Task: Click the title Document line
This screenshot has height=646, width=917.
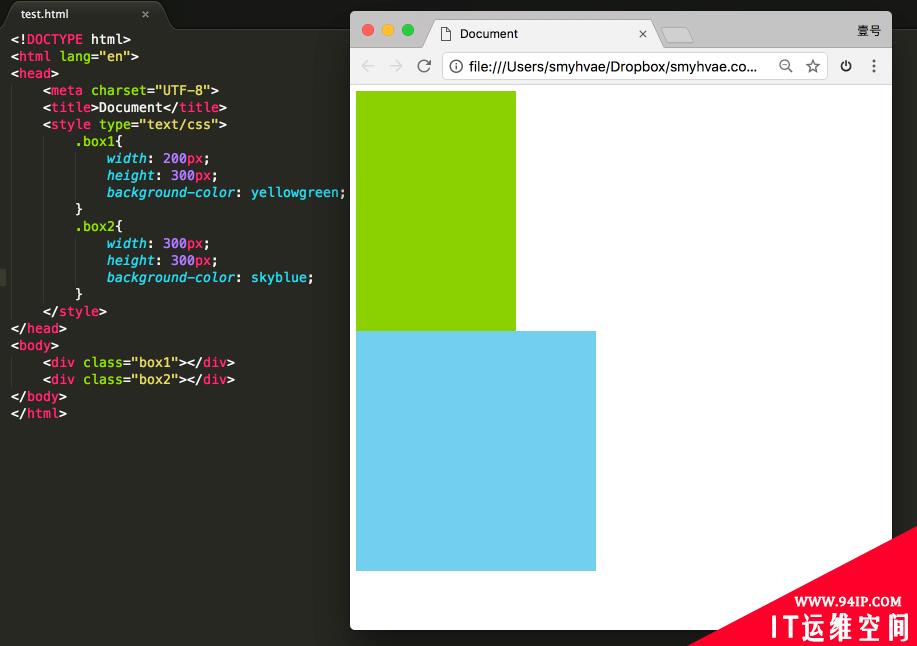Action: click(135, 107)
